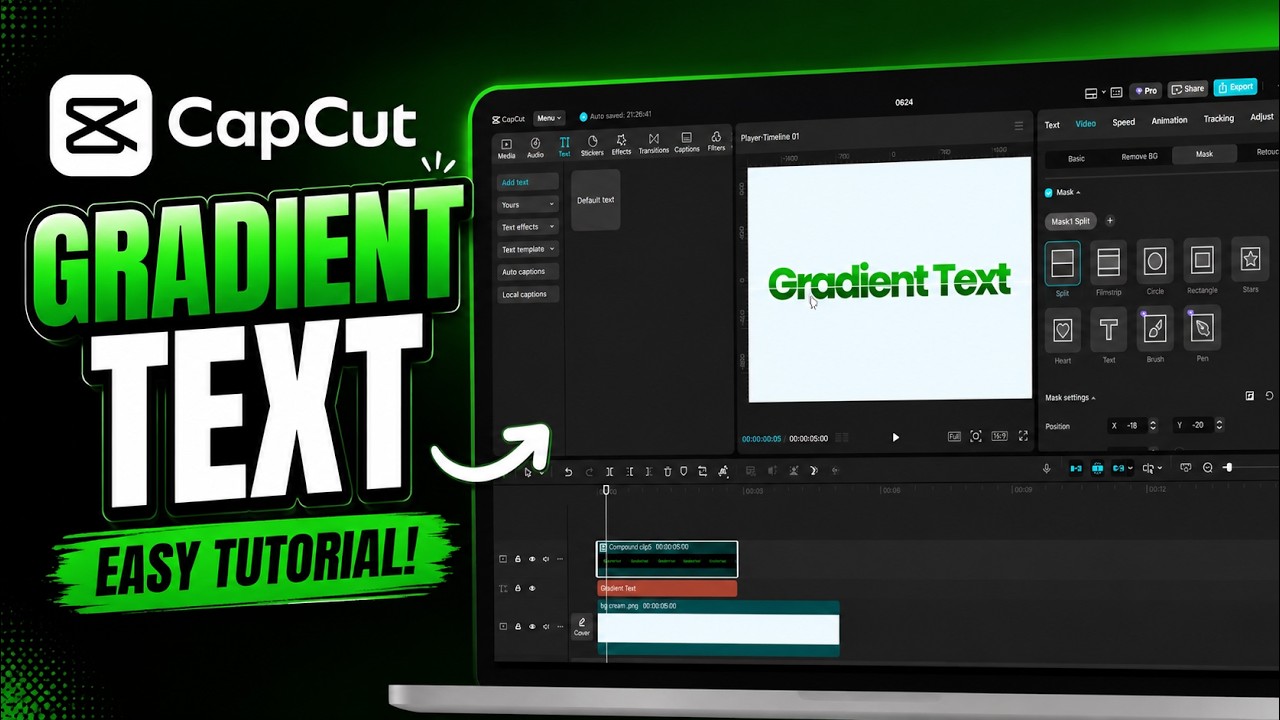Click the Auto captions button

(528, 272)
